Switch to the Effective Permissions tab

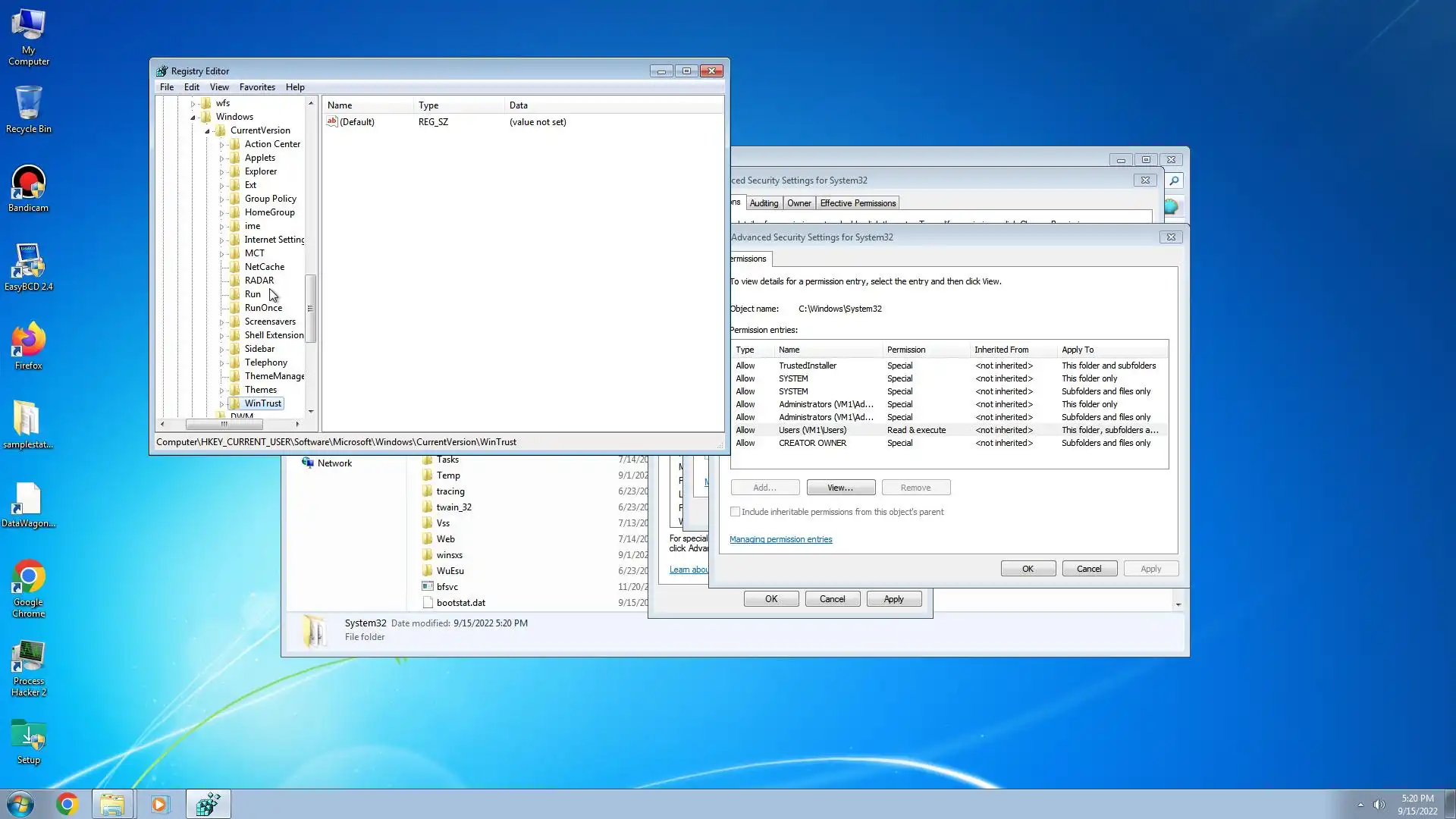(x=858, y=203)
